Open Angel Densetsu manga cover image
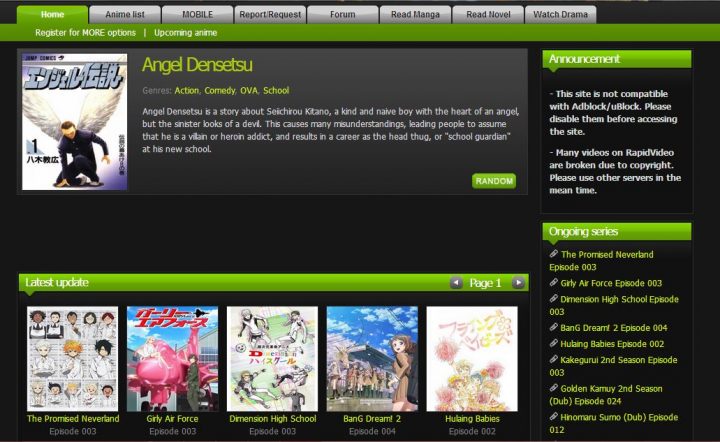The width and height of the screenshot is (720, 442). point(74,122)
